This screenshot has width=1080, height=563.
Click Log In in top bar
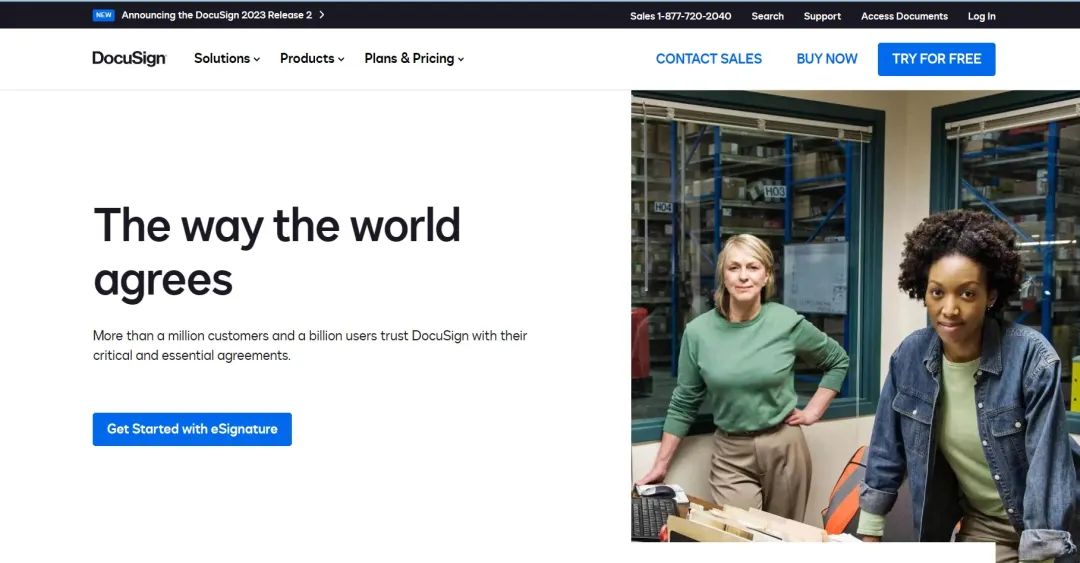click(982, 16)
